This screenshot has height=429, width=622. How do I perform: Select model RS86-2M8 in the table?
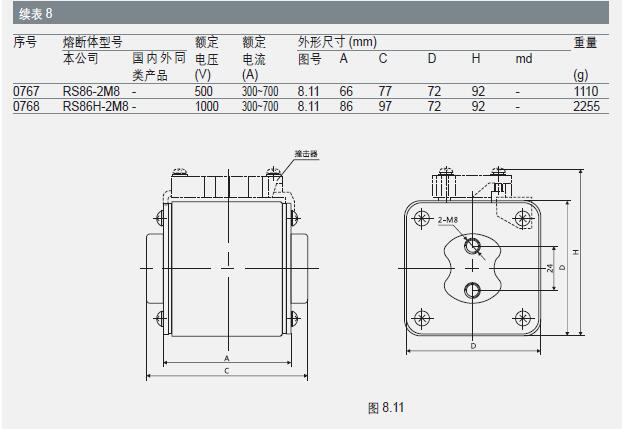point(91,91)
